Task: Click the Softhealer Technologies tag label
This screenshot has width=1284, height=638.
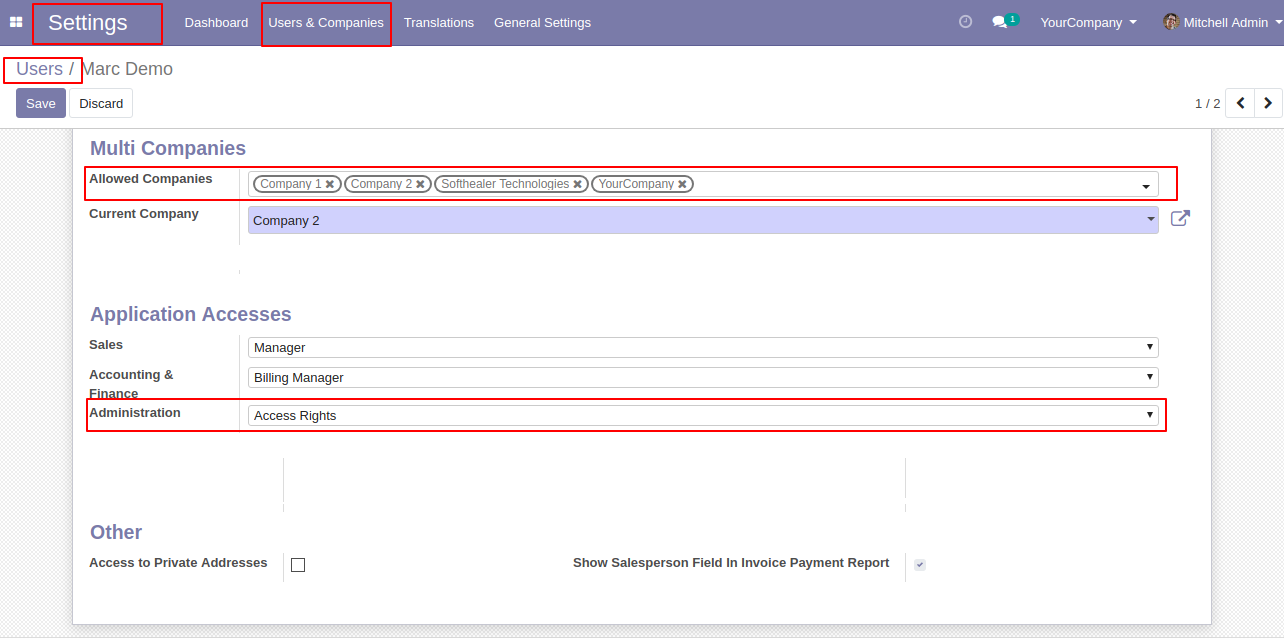Action: pos(505,184)
